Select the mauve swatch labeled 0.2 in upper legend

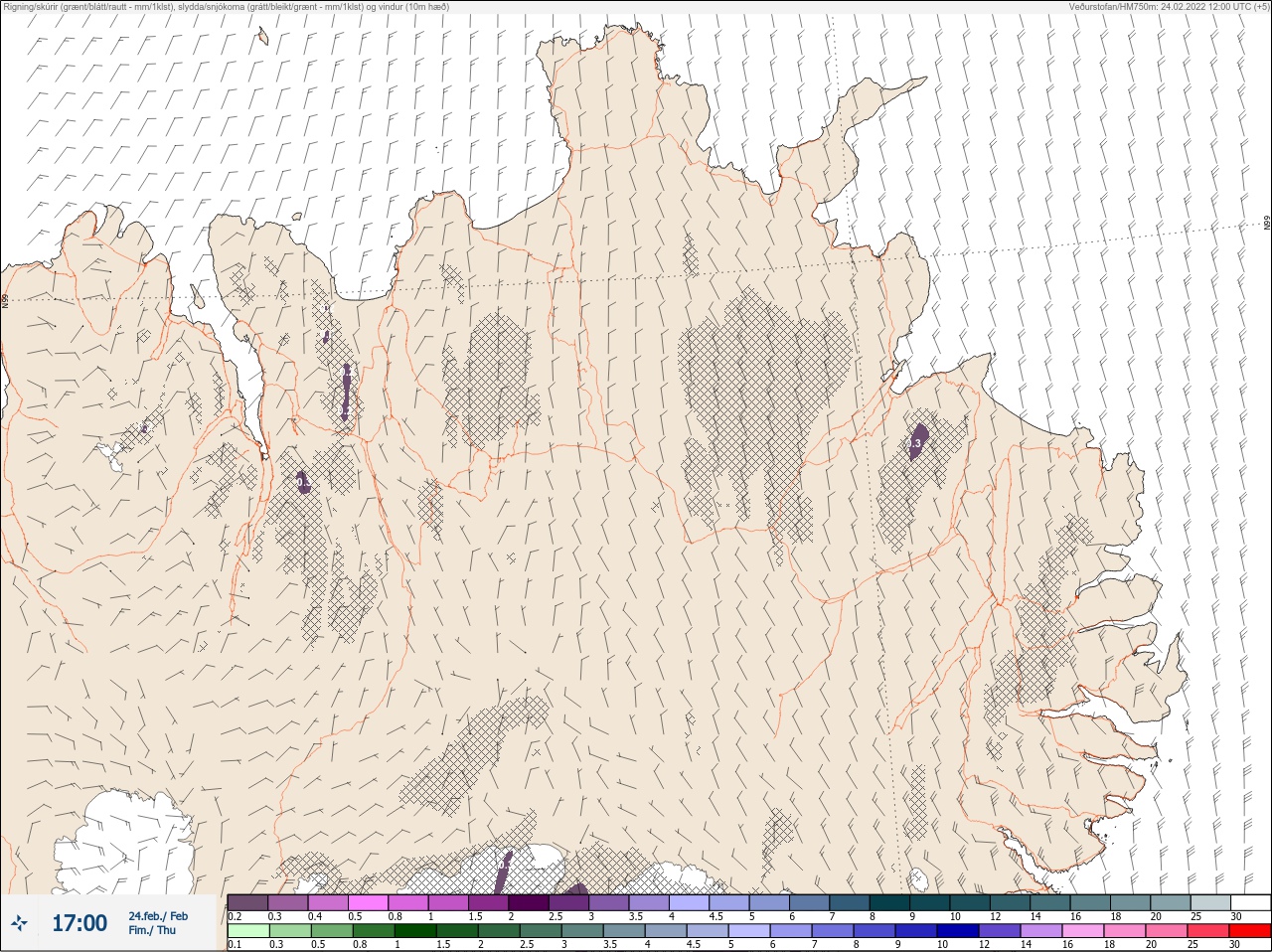tap(247, 902)
